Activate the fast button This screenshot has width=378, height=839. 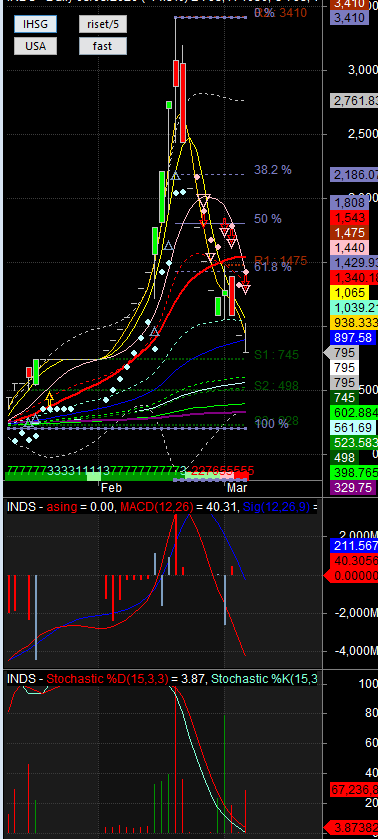click(x=103, y=46)
